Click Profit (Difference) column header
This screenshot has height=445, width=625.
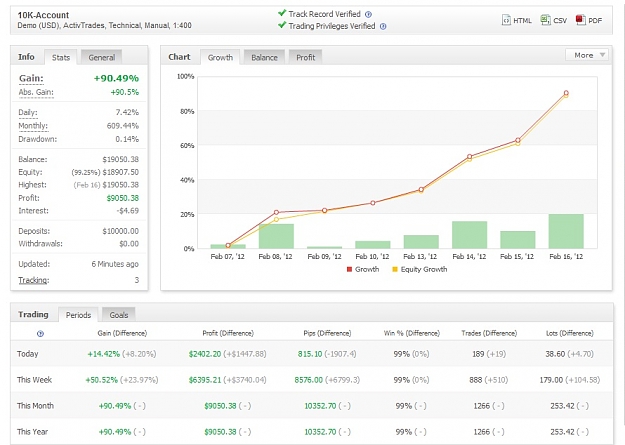(228, 333)
